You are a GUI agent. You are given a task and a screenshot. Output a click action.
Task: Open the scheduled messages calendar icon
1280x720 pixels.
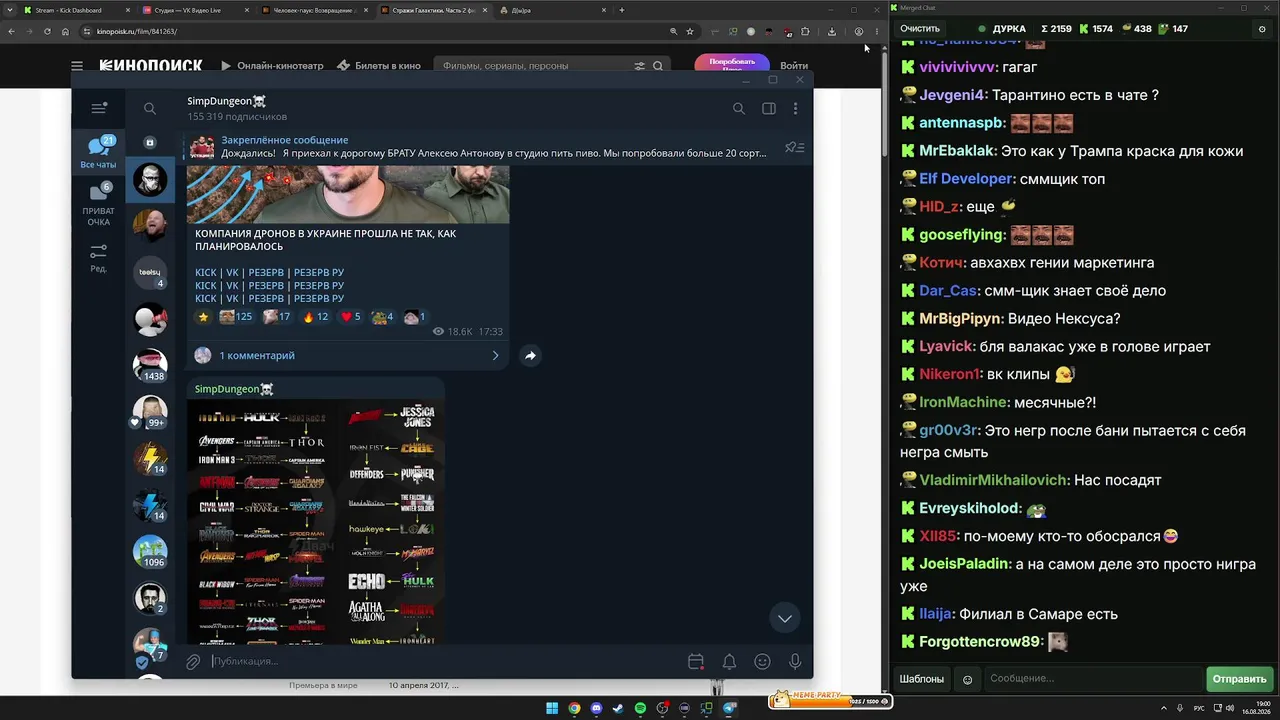tap(696, 661)
